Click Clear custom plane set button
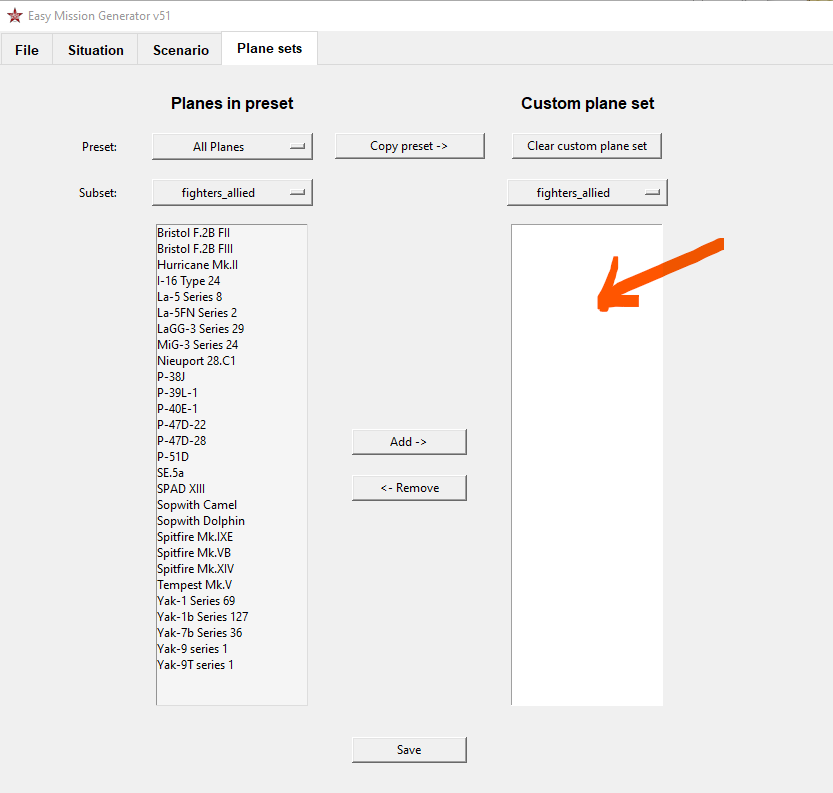The width and height of the screenshot is (833, 793). (x=586, y=146)
